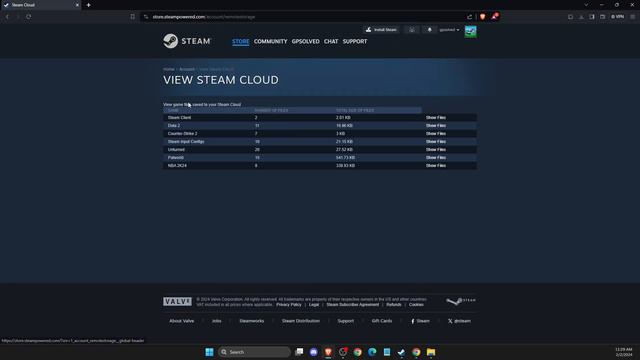Click the Brave Shields lion icon in address bar
Viewport: 640px width, 360px height.
coord(482,17)
